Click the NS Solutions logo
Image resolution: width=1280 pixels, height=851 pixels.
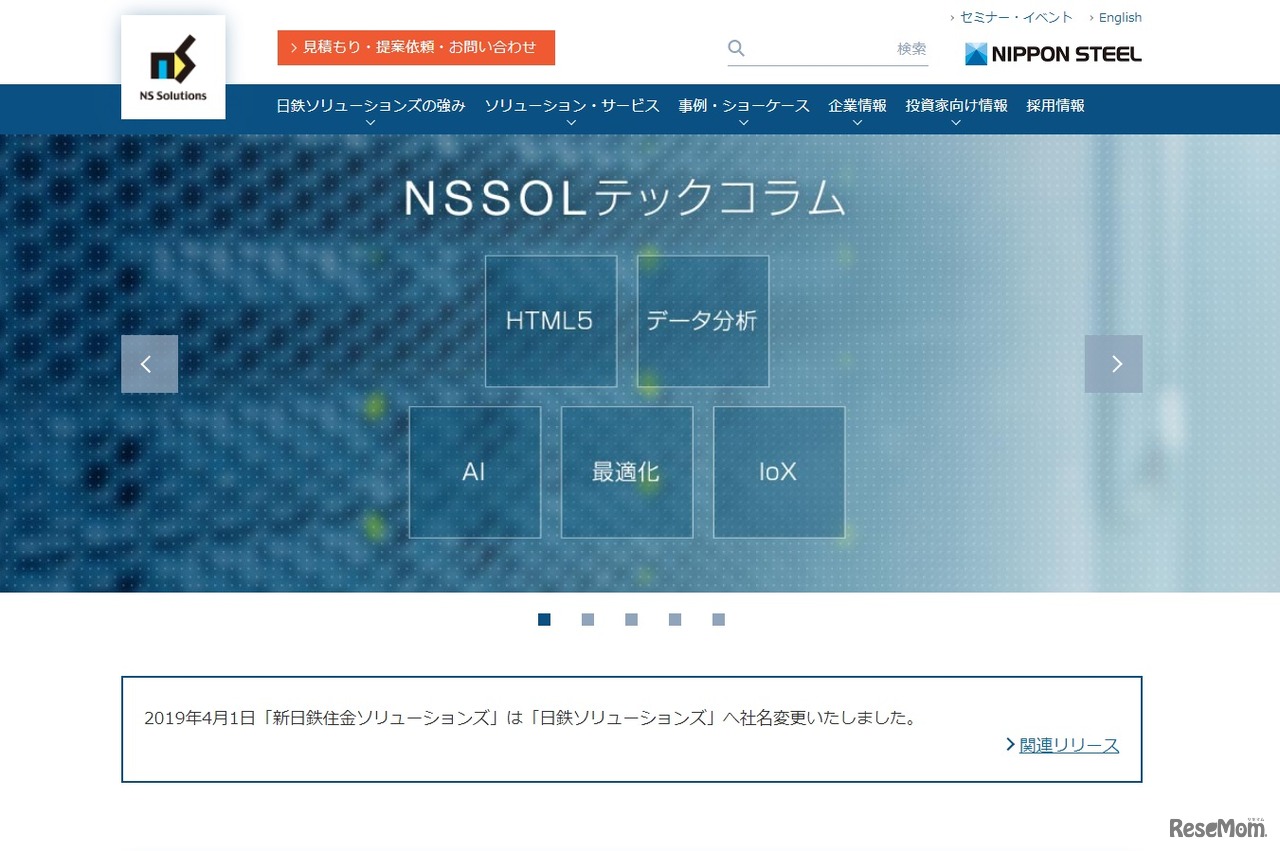click(x=172, y=65)
